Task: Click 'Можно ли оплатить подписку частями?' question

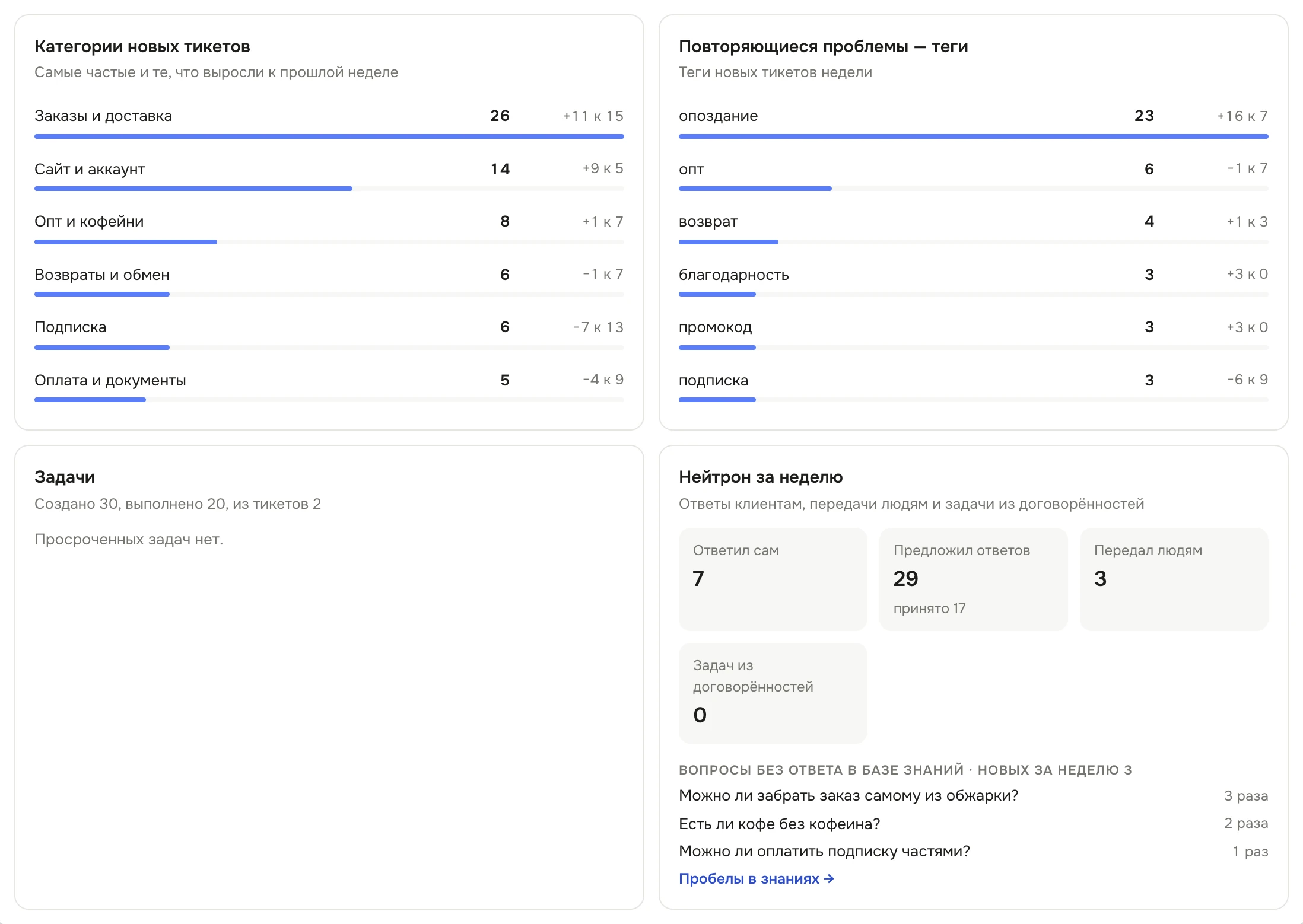Action: (824, 851)
